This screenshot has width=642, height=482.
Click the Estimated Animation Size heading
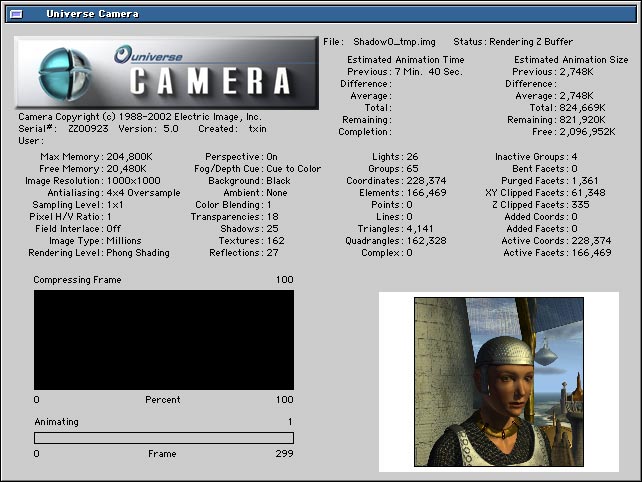point(571,60)
